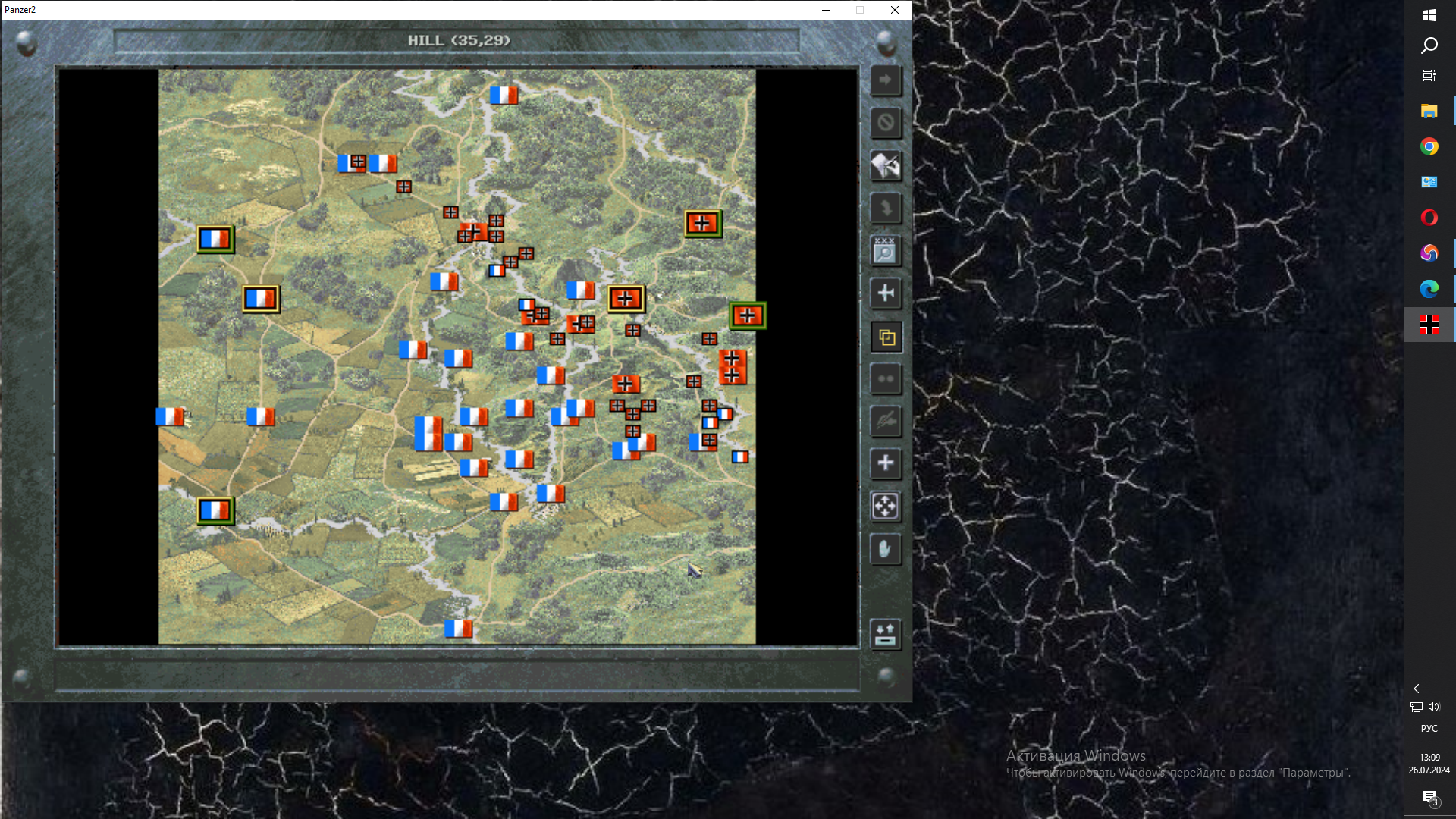Expand hidden system tray icons chevron
The image size is (1456, 819).
[1416, 689]
